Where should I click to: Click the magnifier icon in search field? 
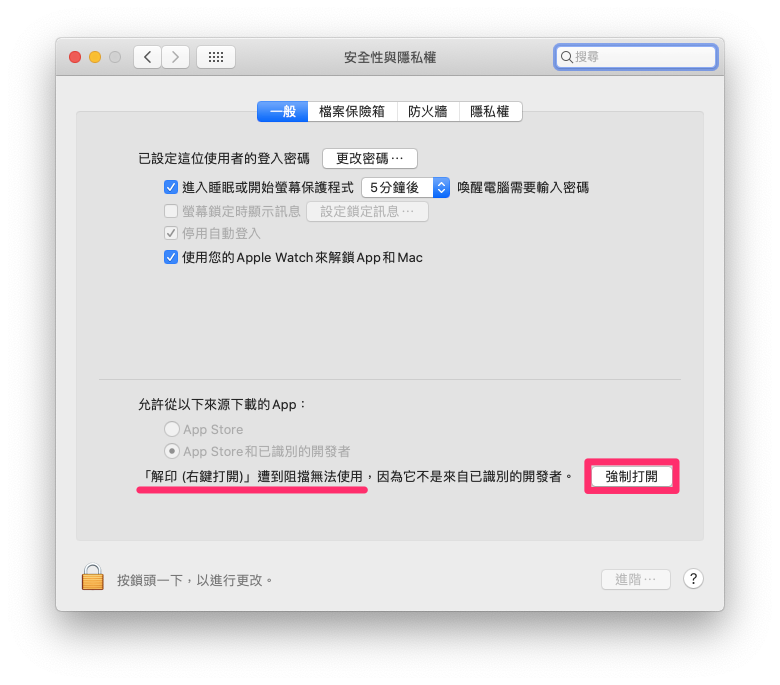click(567, 57)
